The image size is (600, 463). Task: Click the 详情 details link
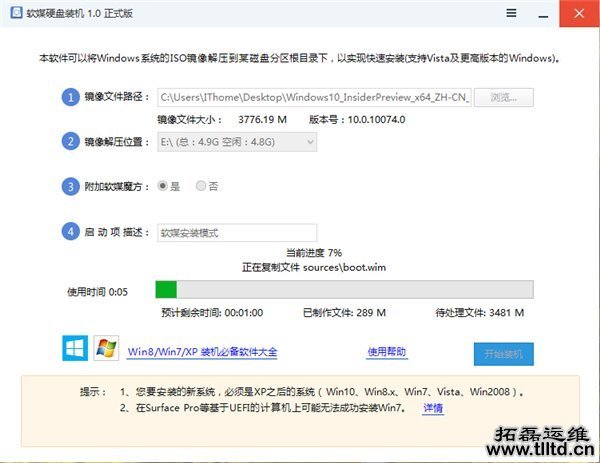pyautogui.click(x=433, y=408)
